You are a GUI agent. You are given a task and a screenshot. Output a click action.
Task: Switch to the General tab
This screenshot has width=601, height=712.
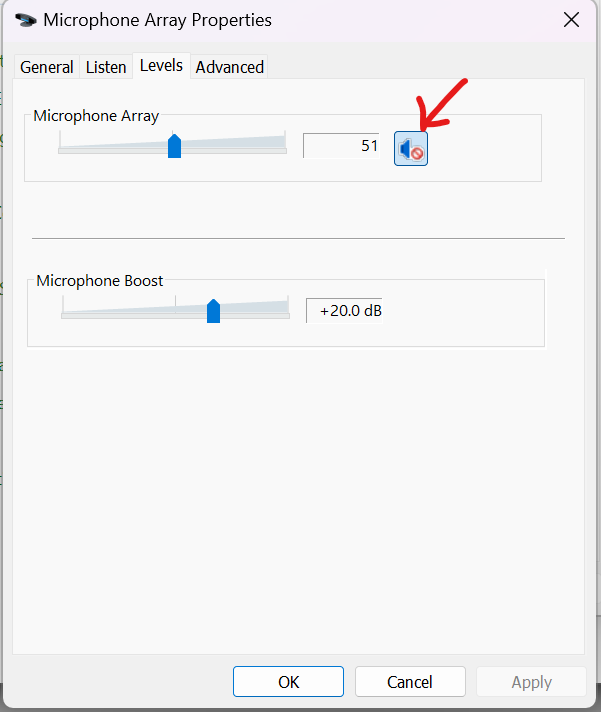(x=47, y=67)
